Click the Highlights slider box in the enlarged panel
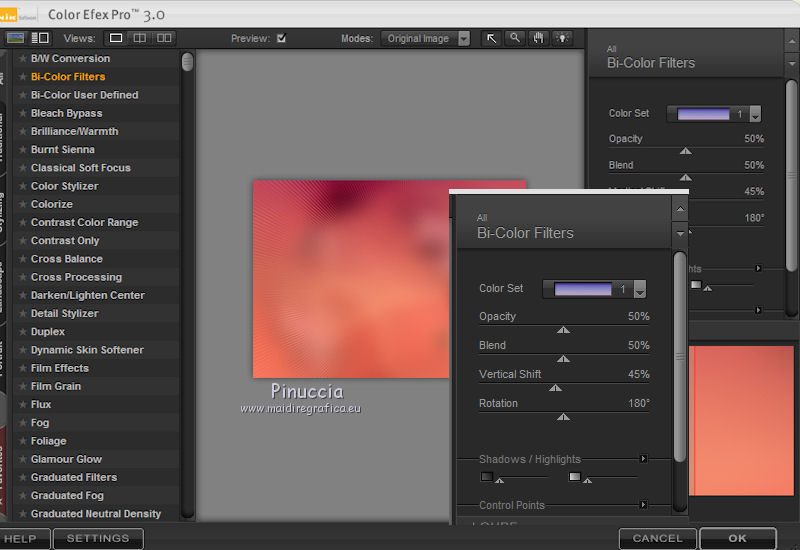Screen dimensions: 800x550 [574, 477]
